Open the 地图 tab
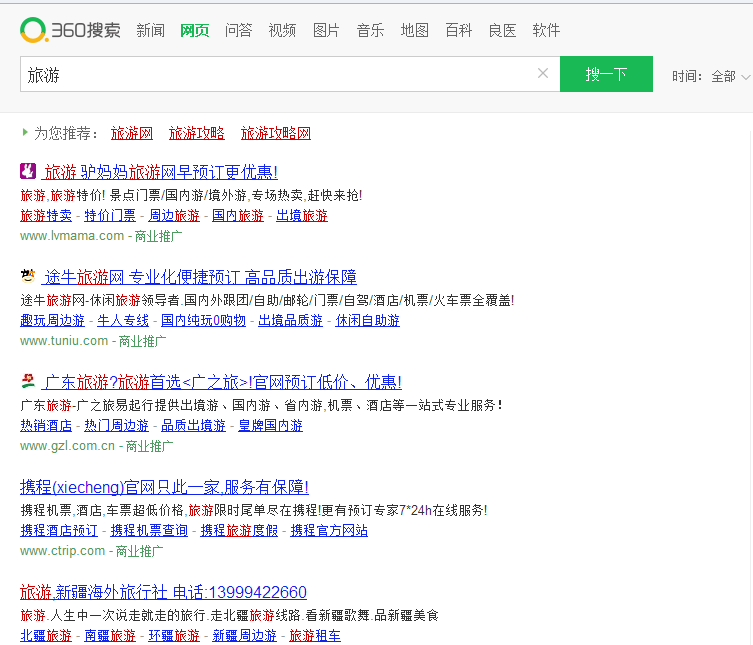Viewport: 753px width, 645px height. (x=414, y=30)
